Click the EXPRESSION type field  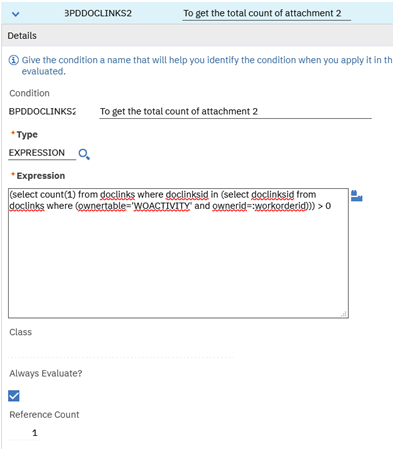click(42, 153)
